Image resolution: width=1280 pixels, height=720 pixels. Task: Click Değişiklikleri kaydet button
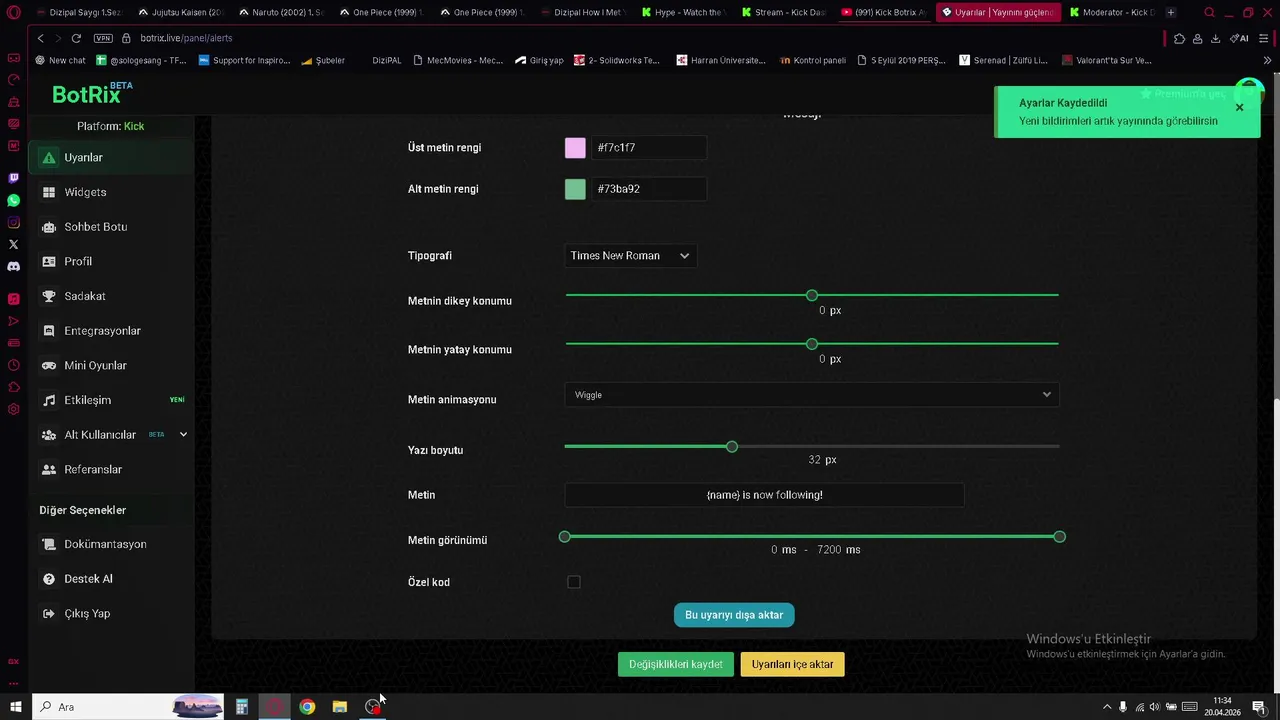676,664
